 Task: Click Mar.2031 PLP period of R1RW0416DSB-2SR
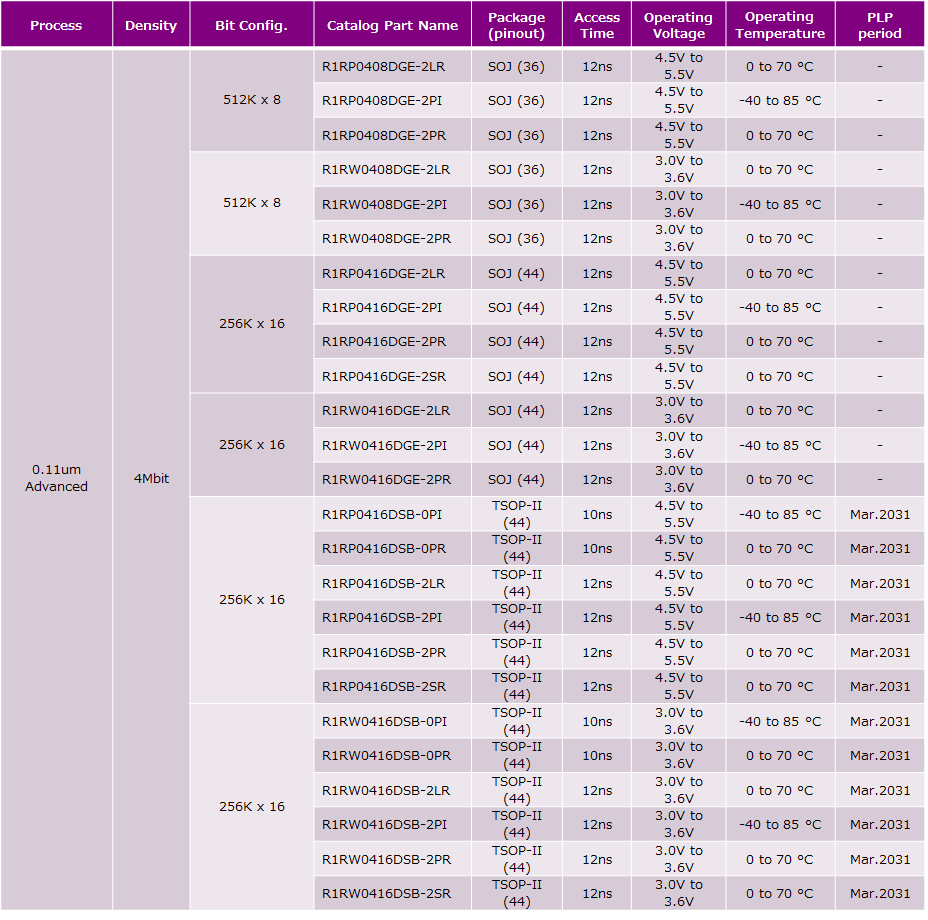[x=880, y=893]
